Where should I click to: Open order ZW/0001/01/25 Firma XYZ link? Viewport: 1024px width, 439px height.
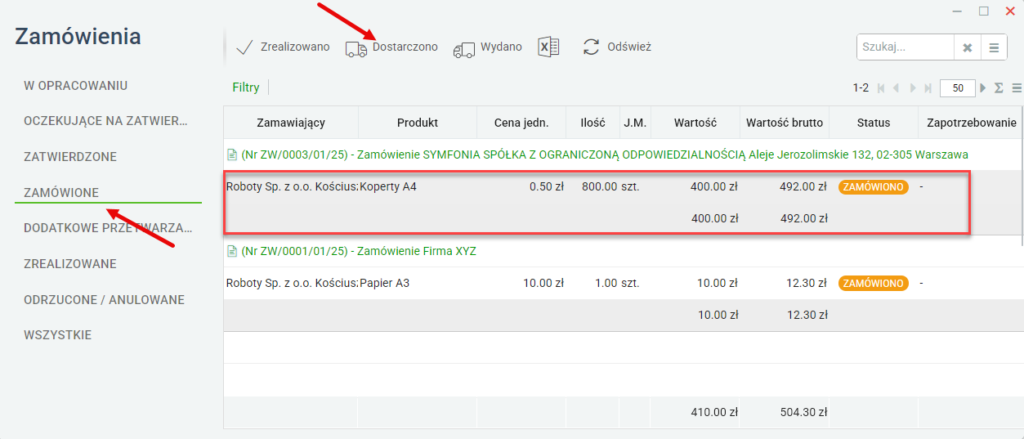click(x=359, y=252)
